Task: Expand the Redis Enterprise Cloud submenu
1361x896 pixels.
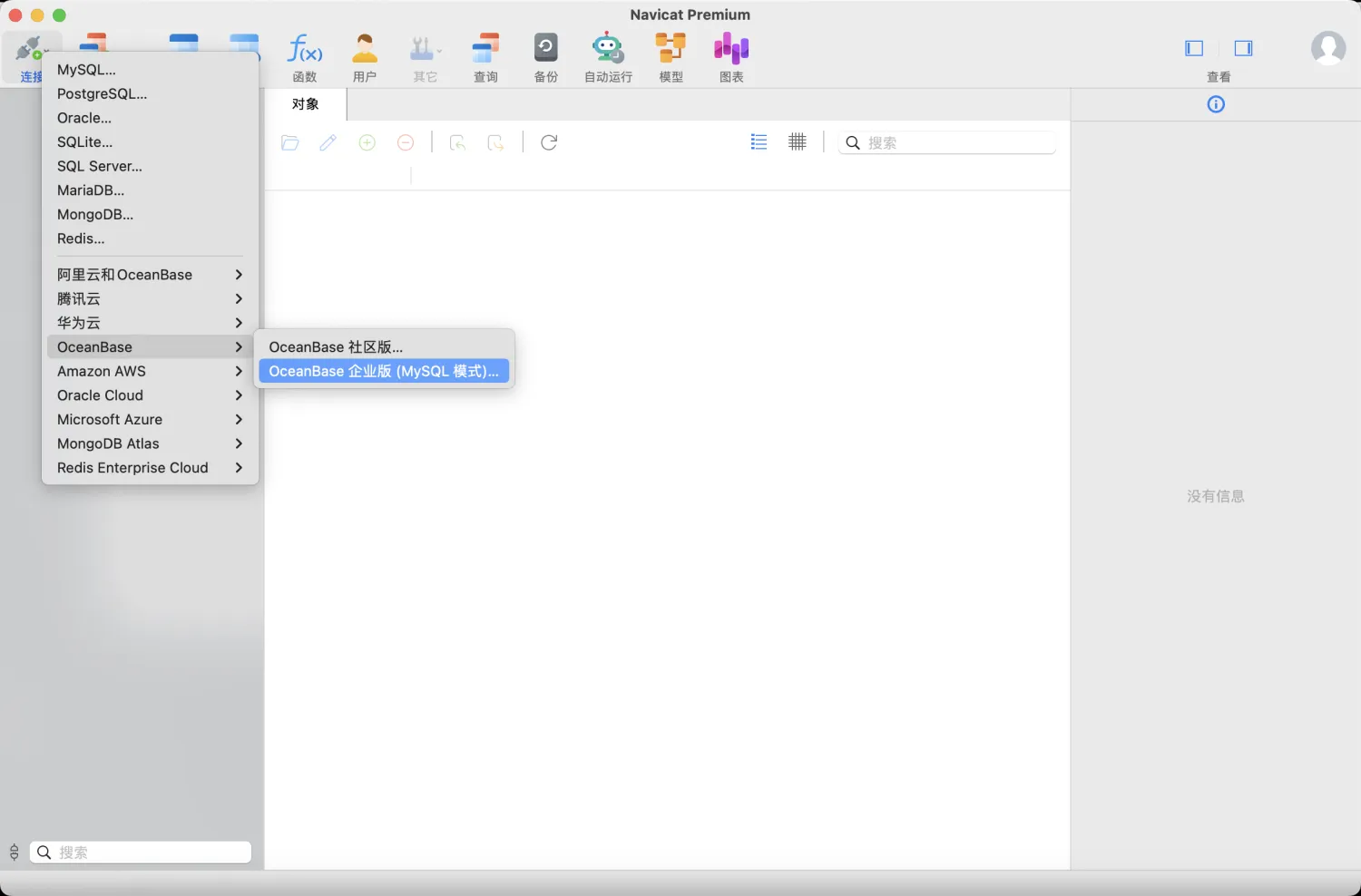Action: pos(149,468)
